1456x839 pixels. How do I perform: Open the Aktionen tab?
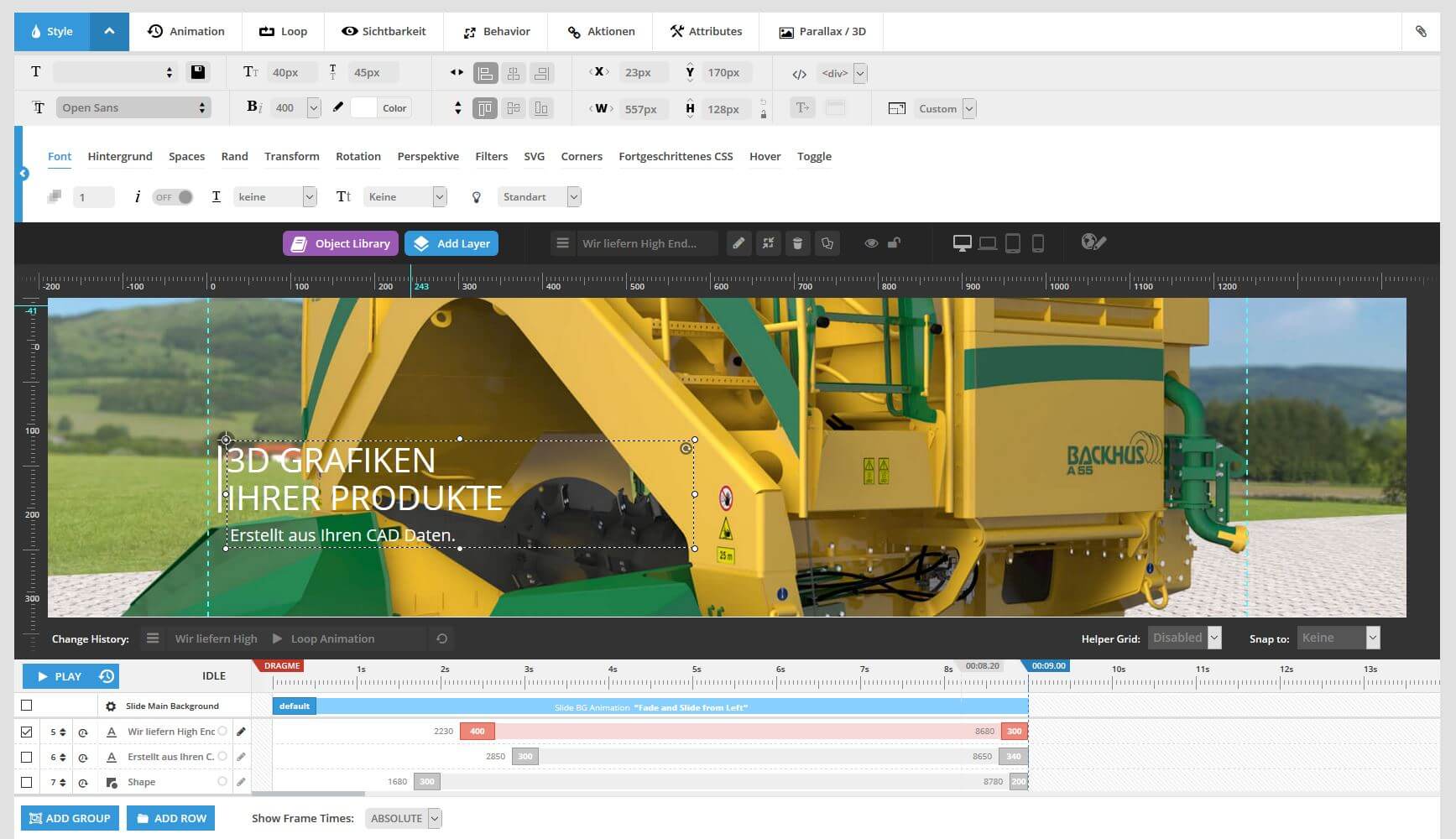click(601, 31)
